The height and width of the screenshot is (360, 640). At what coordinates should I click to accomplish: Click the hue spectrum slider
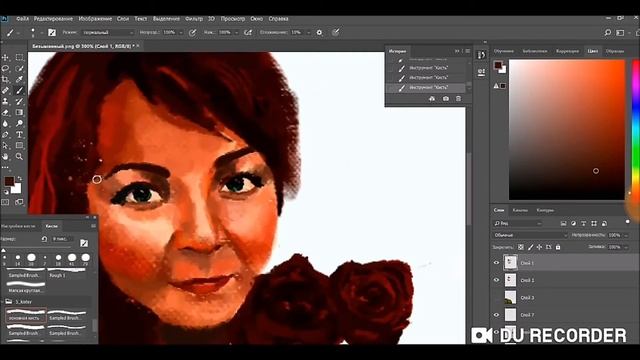[x=636, y=130]
